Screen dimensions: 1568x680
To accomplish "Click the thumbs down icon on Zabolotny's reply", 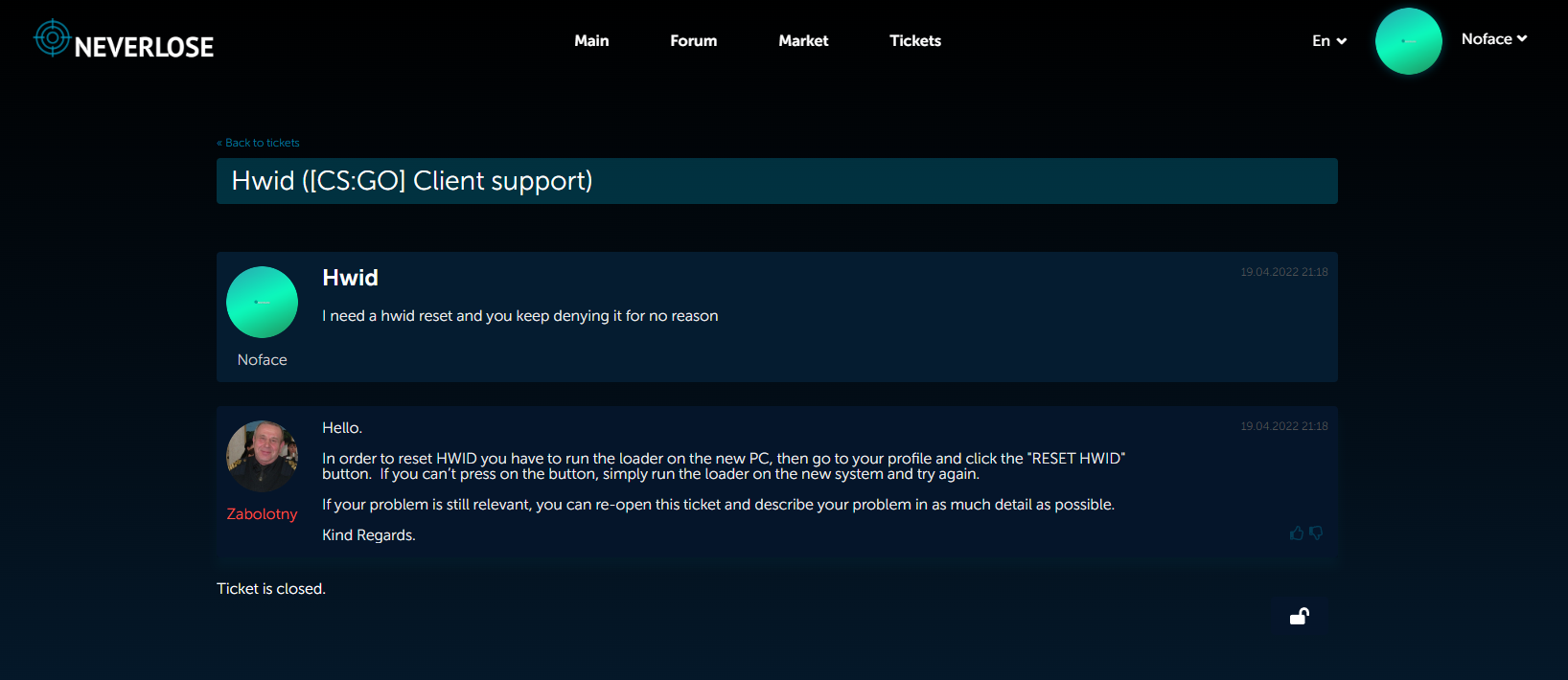I will (1316, 533).
